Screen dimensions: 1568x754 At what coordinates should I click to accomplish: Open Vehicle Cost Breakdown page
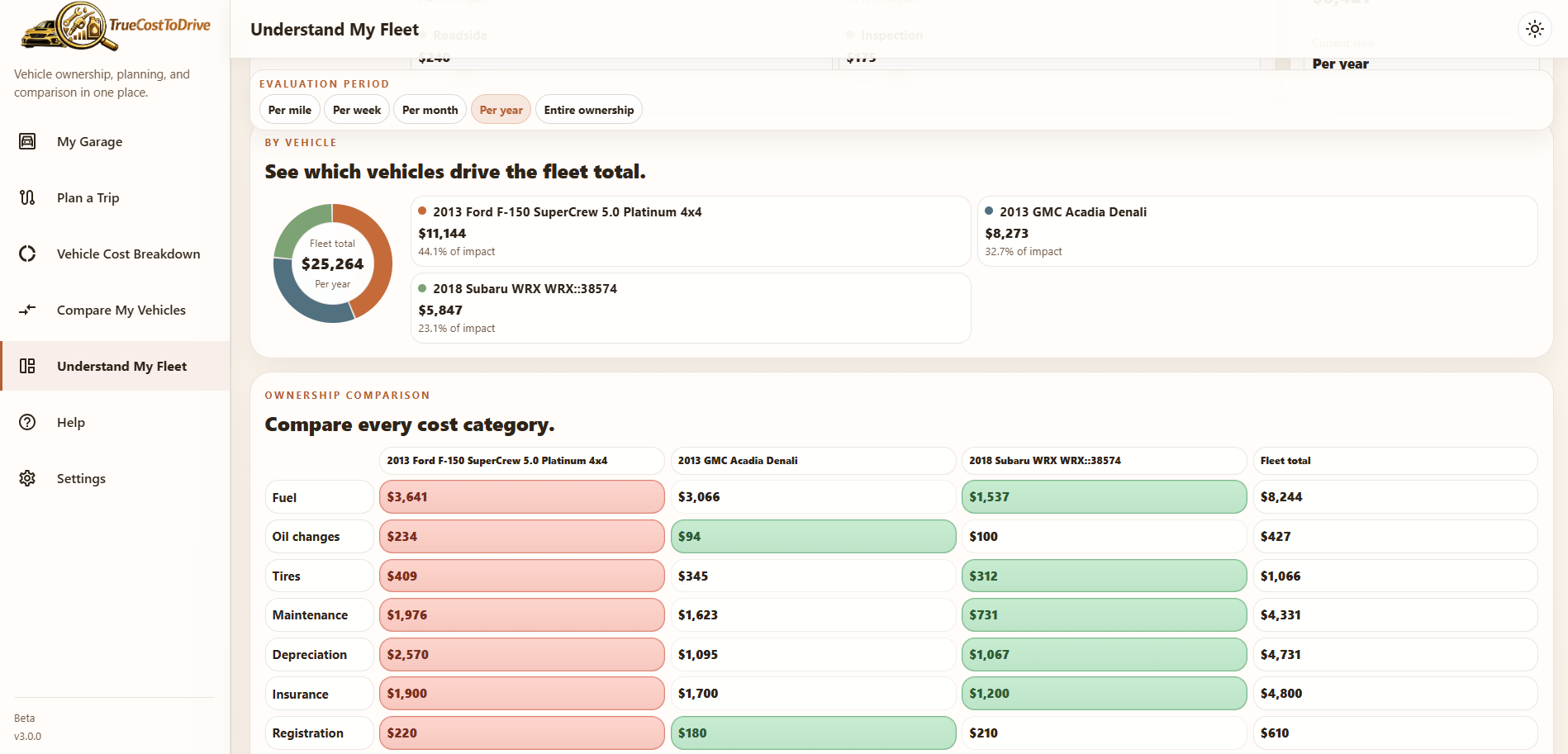pos(115,254)
